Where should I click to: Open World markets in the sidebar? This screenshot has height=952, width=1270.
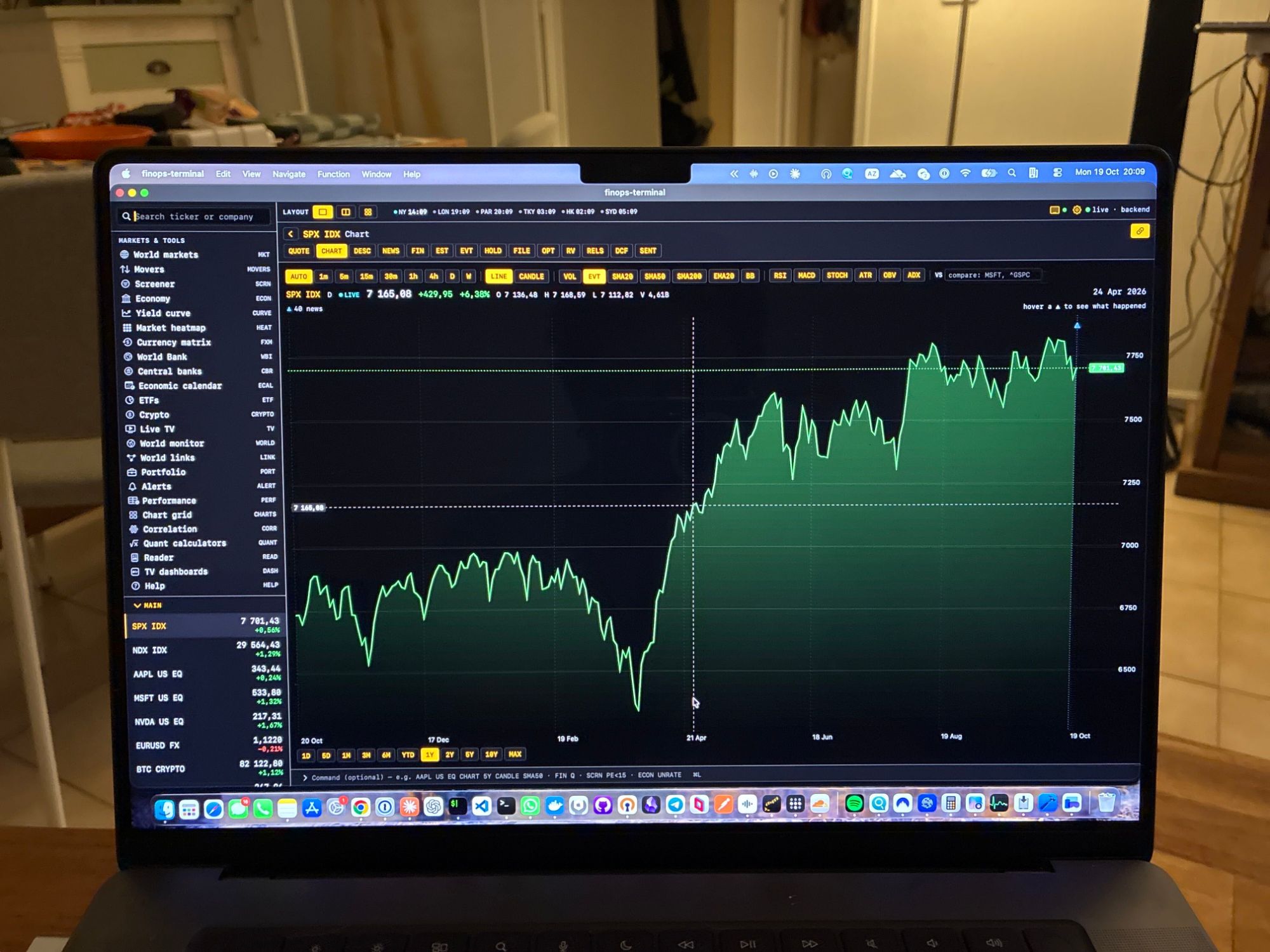196,255
